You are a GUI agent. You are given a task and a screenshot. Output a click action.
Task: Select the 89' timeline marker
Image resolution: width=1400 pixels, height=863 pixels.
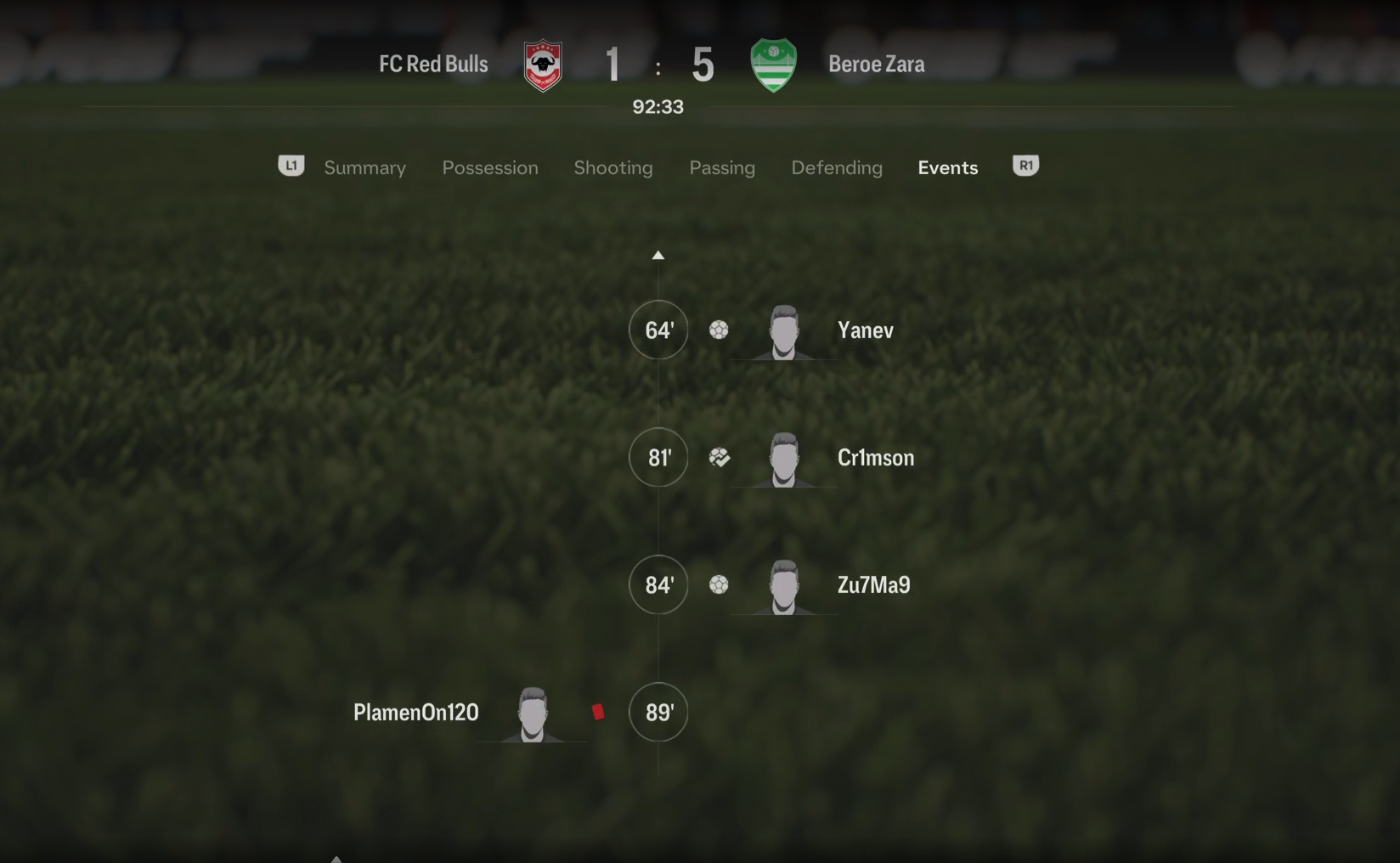pyautogui.click(x=658, y=712)
